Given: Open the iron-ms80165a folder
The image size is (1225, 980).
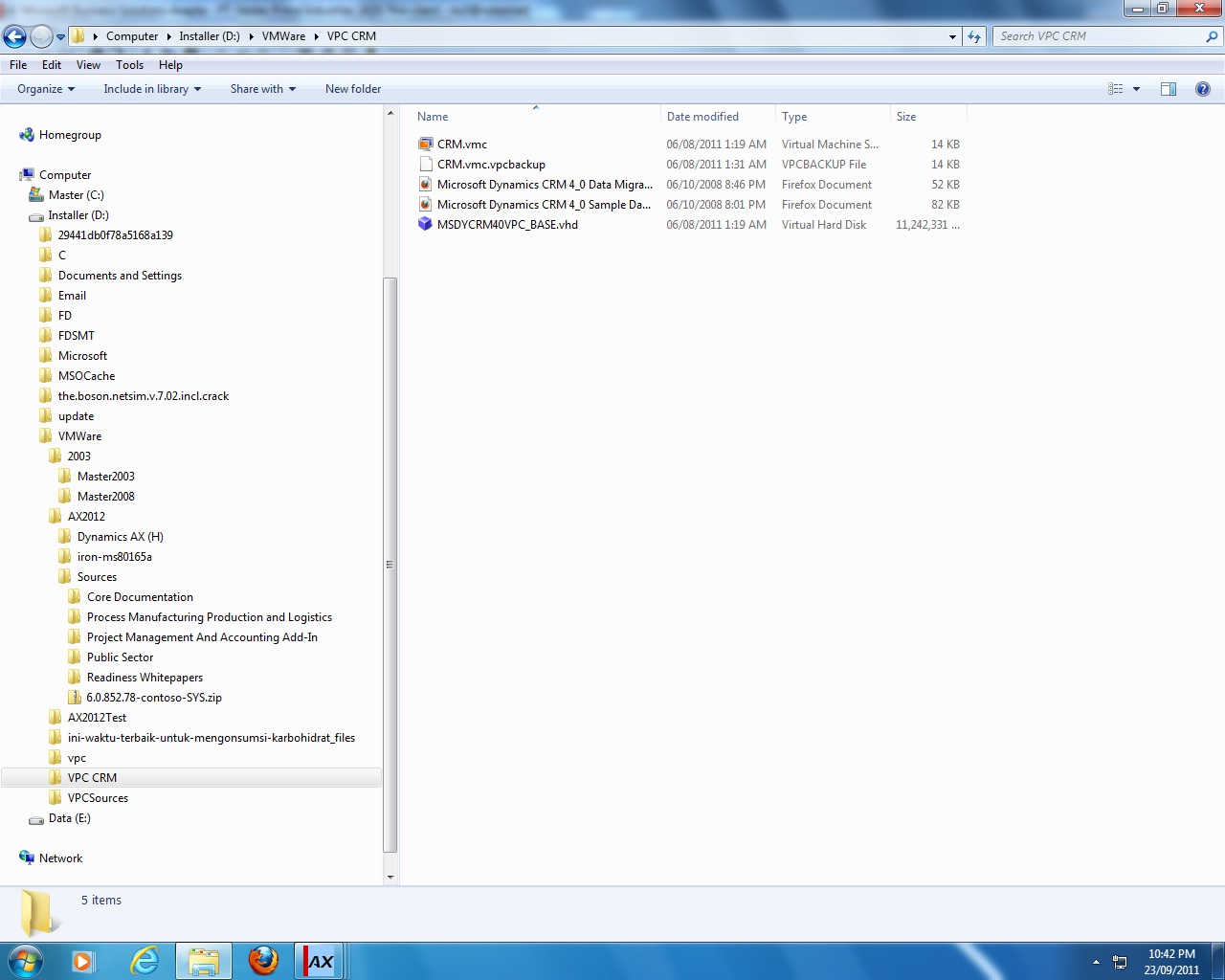Looking at the screenshot, I should [114, 557].
